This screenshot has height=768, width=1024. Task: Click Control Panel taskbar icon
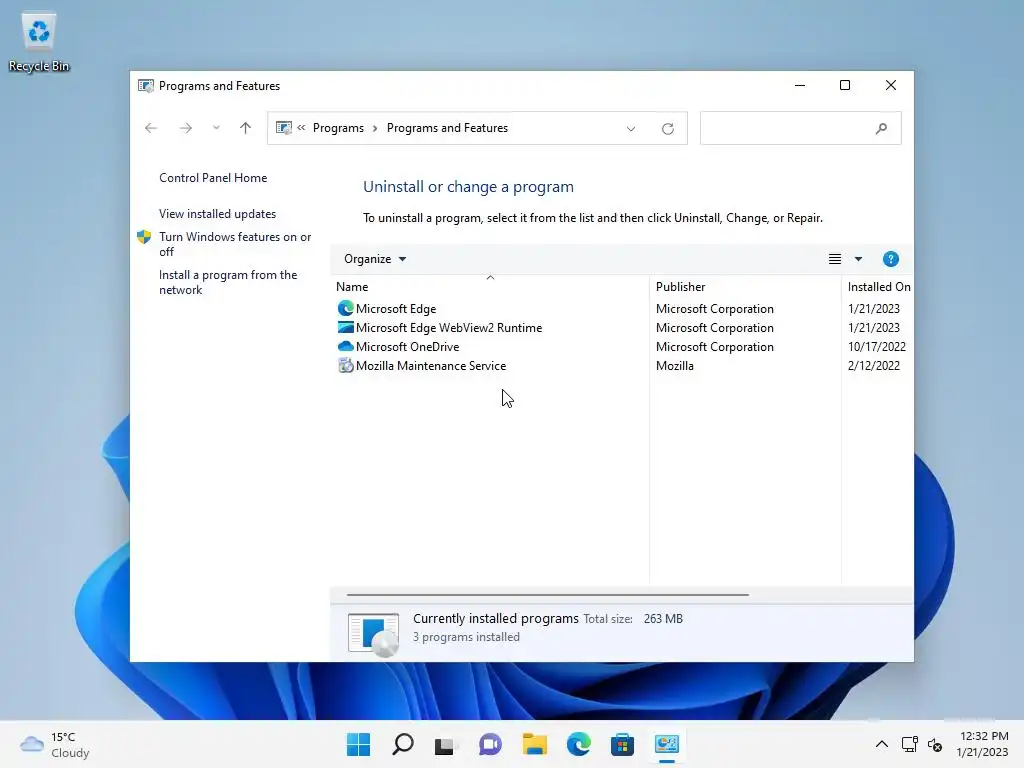coord(667,744)
